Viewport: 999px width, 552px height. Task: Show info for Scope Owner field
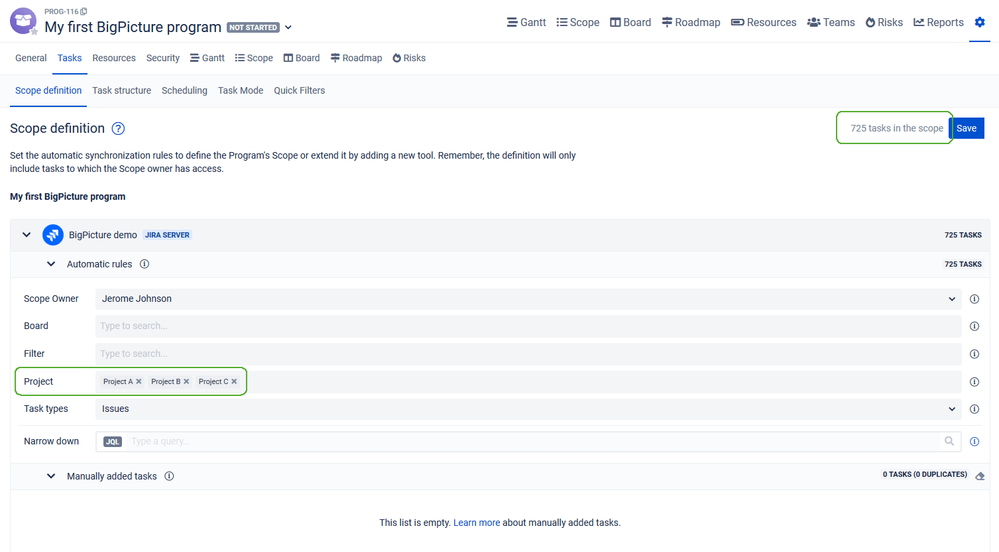coord(974,299)
